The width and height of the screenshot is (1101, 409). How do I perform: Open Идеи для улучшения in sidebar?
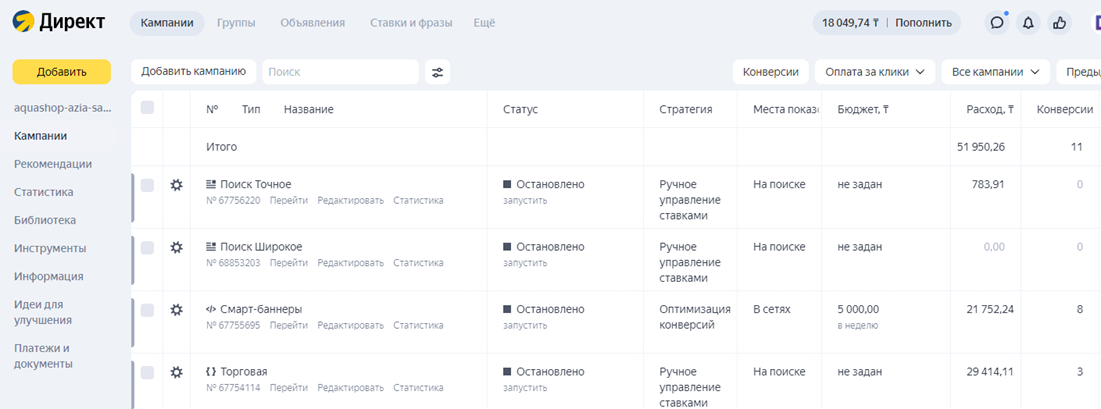coord(43,312)
